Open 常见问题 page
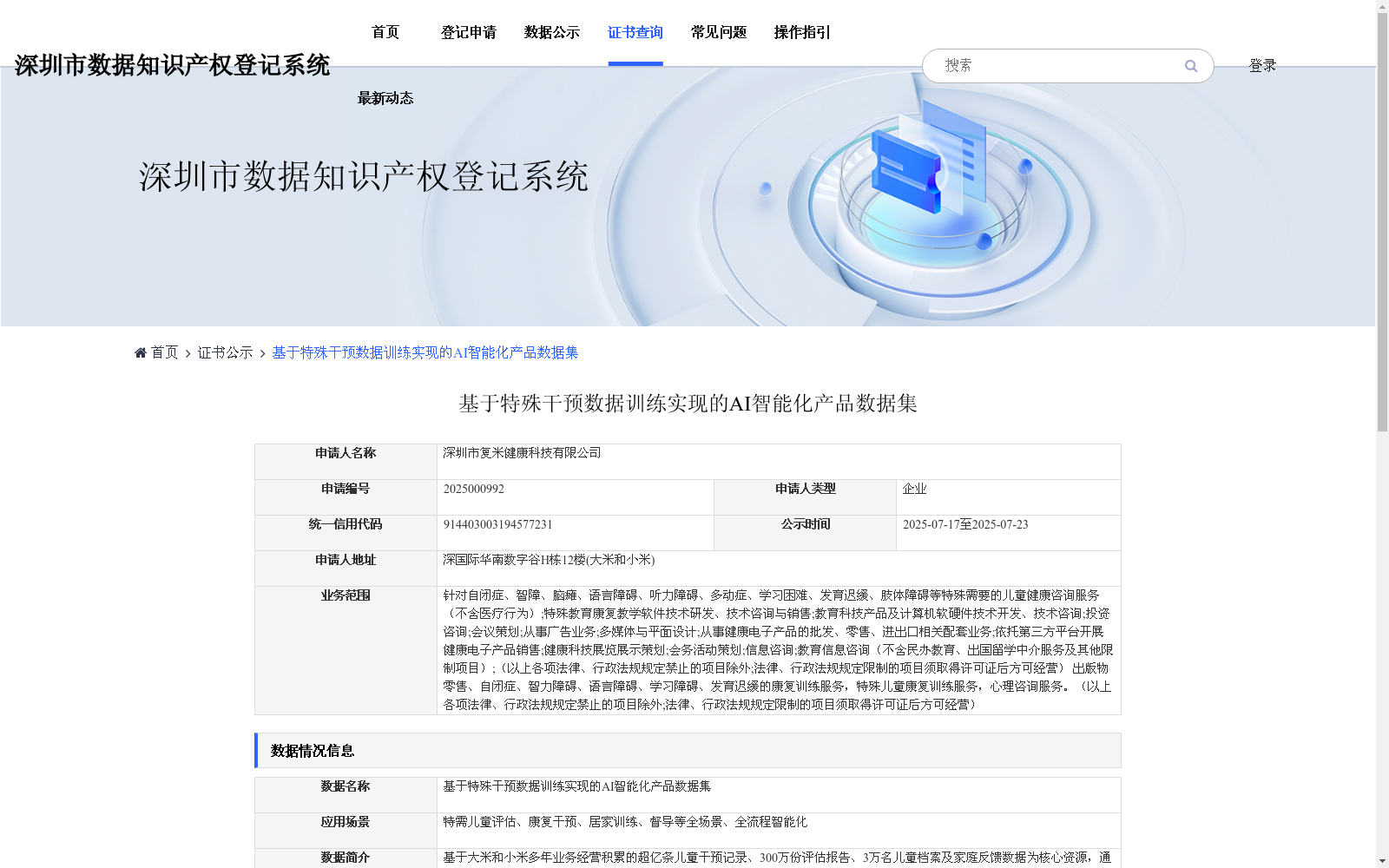Image resolution: width=1389 pixels, height=868 pixels. (x=719, y=32)
